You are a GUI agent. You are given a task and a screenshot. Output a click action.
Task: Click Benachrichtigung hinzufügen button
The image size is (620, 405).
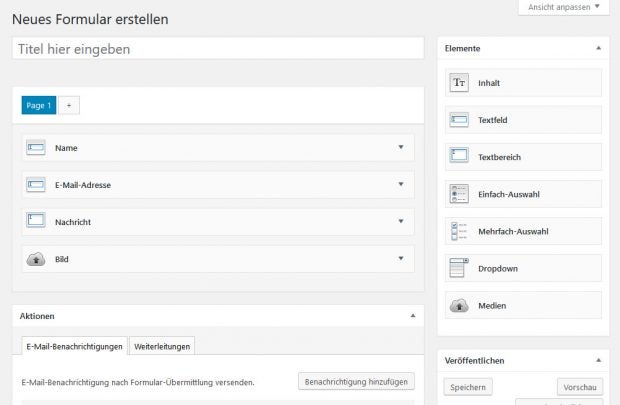356,381
